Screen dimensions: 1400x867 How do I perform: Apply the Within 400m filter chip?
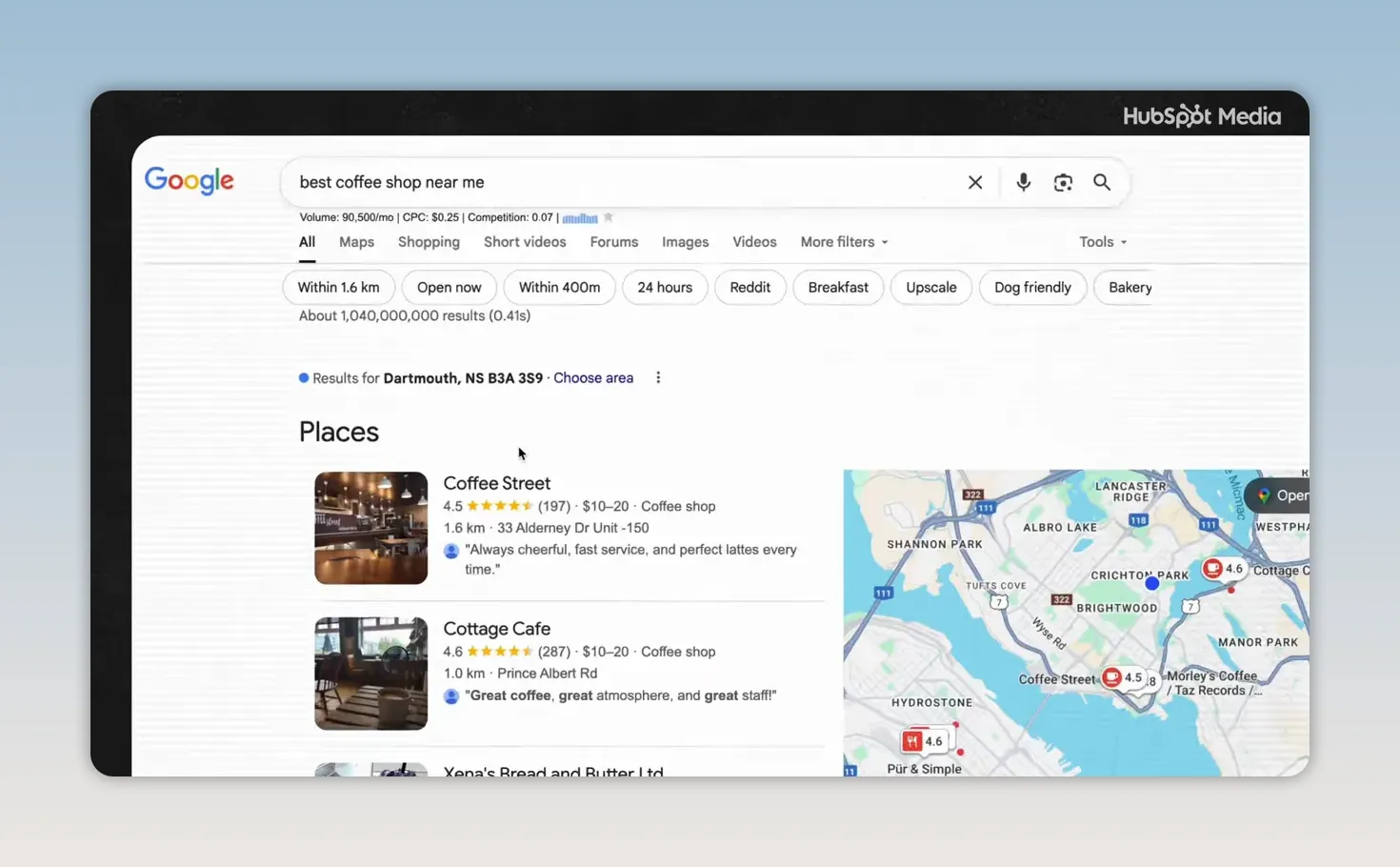tap(559, 287)
